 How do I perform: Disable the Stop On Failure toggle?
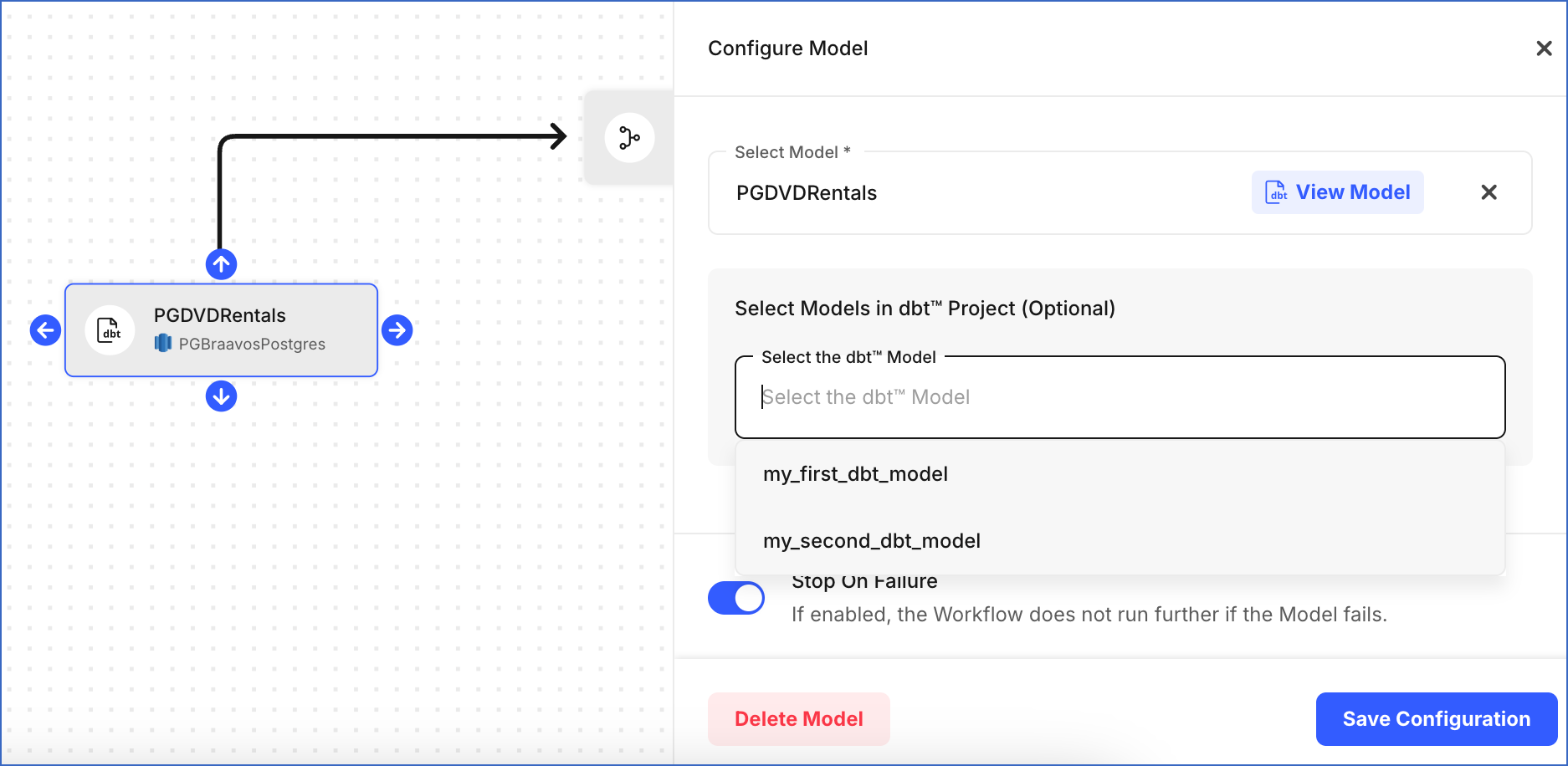click(735, 598)
